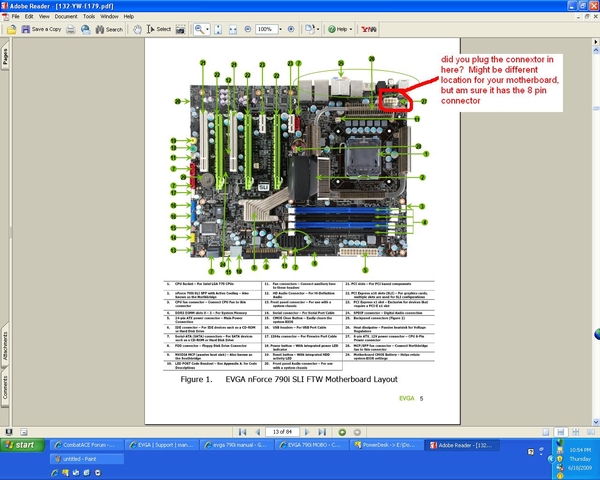The image size is (600, 480).
Task: Click the Fit Page (actual size) icon
Action: click(x=218, y=29)
